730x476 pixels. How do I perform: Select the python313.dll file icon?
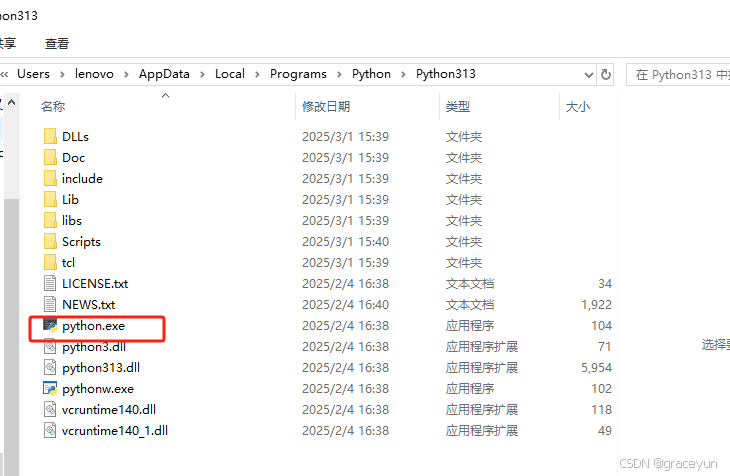point(50,367)
